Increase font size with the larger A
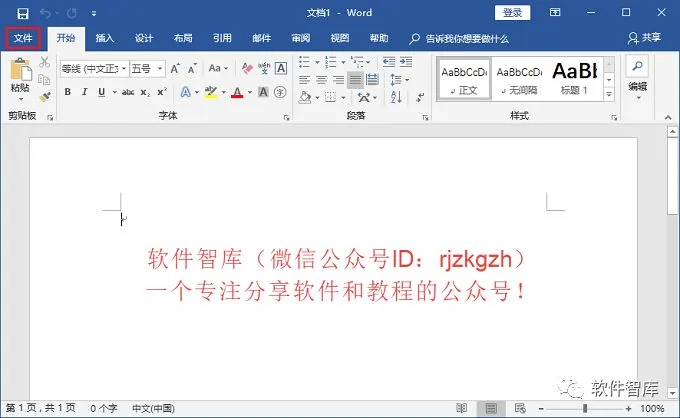 point(175,69)
